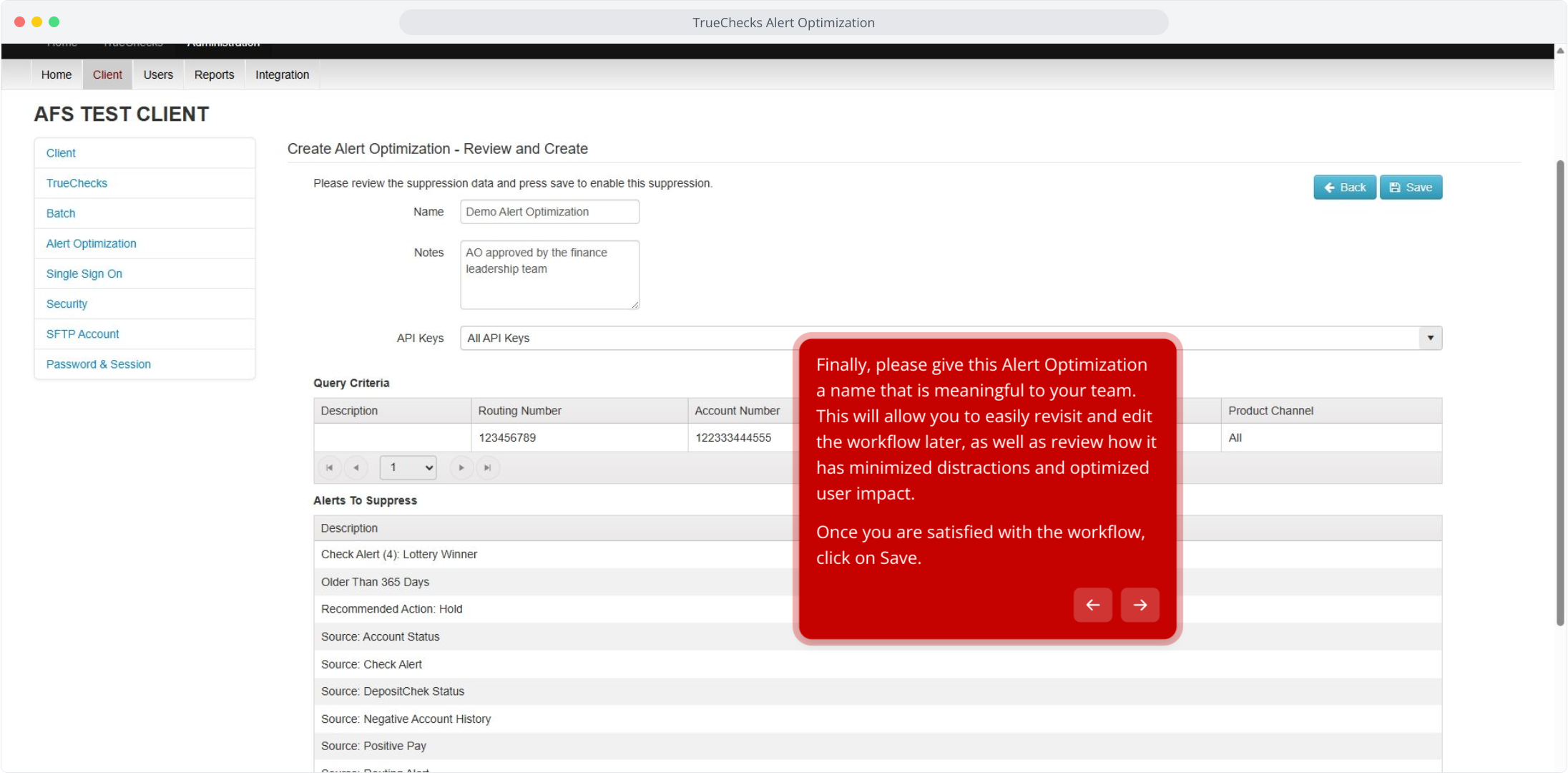Open the Reports tab
This screenshot has width=1568, height=773.
214,74
